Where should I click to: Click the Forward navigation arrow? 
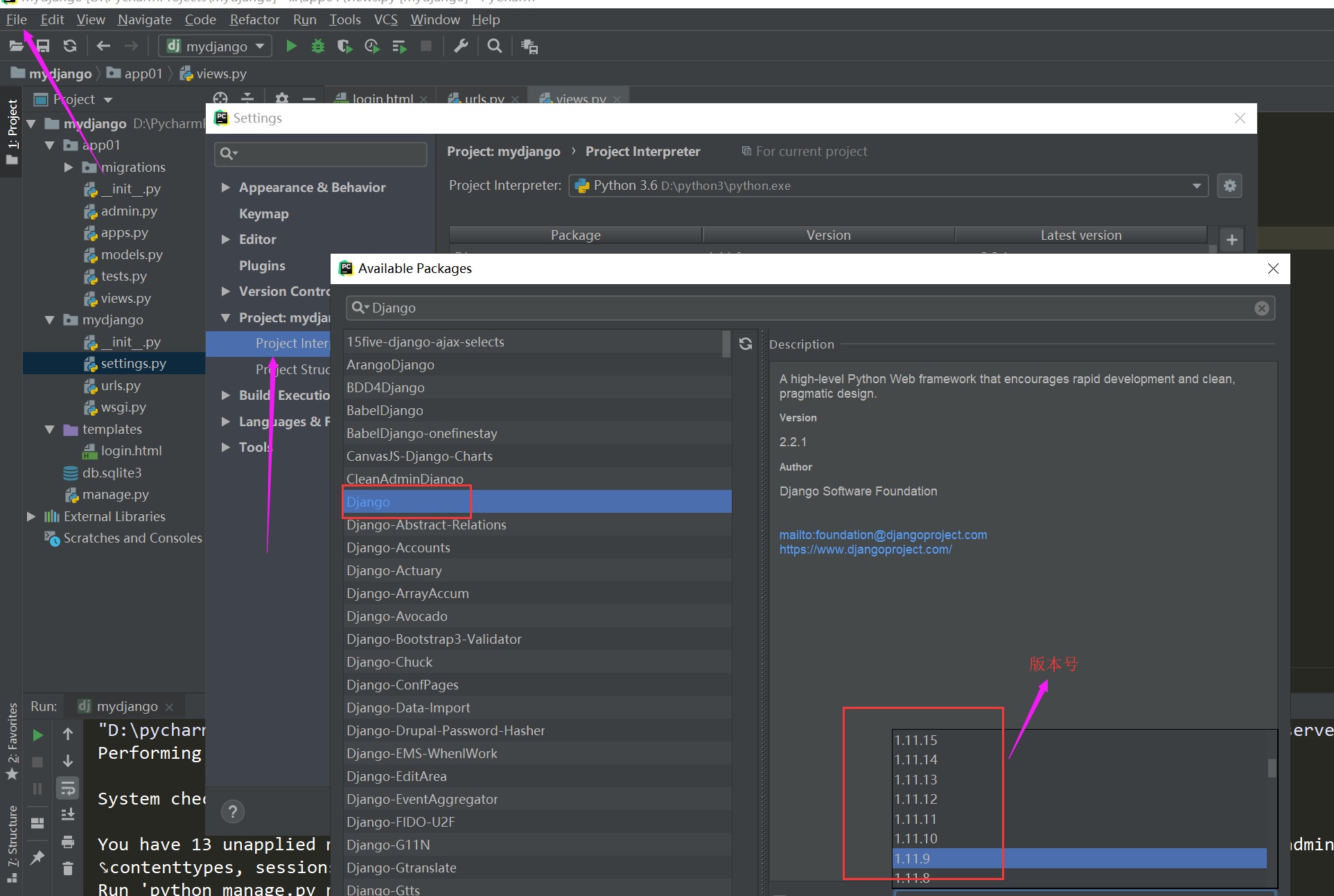[x=131, y=46]
